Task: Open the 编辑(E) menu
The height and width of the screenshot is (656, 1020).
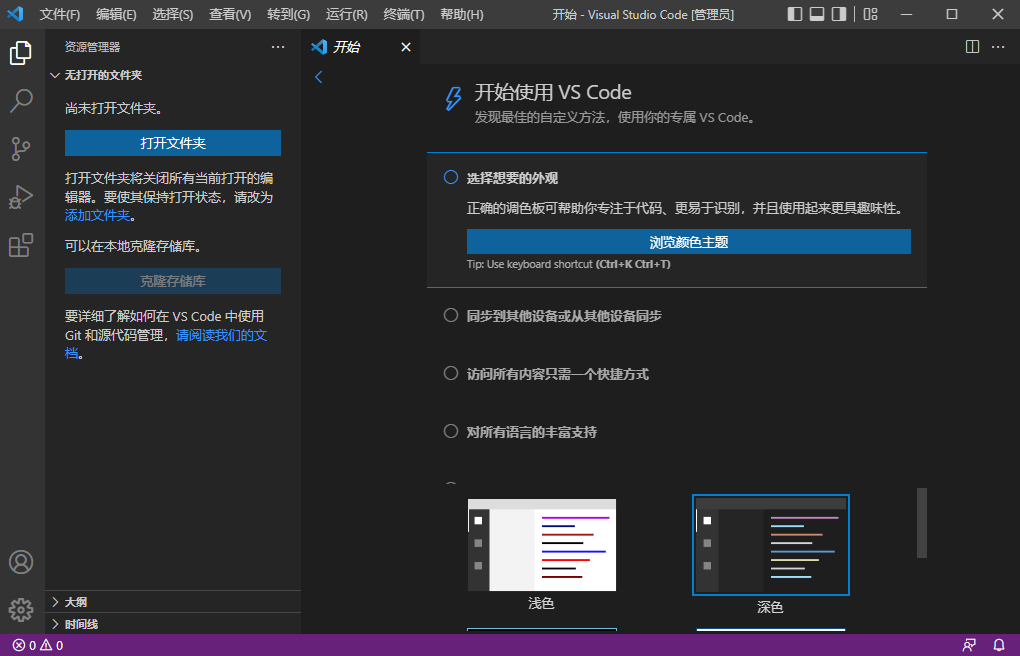Action: pos(116,14)
